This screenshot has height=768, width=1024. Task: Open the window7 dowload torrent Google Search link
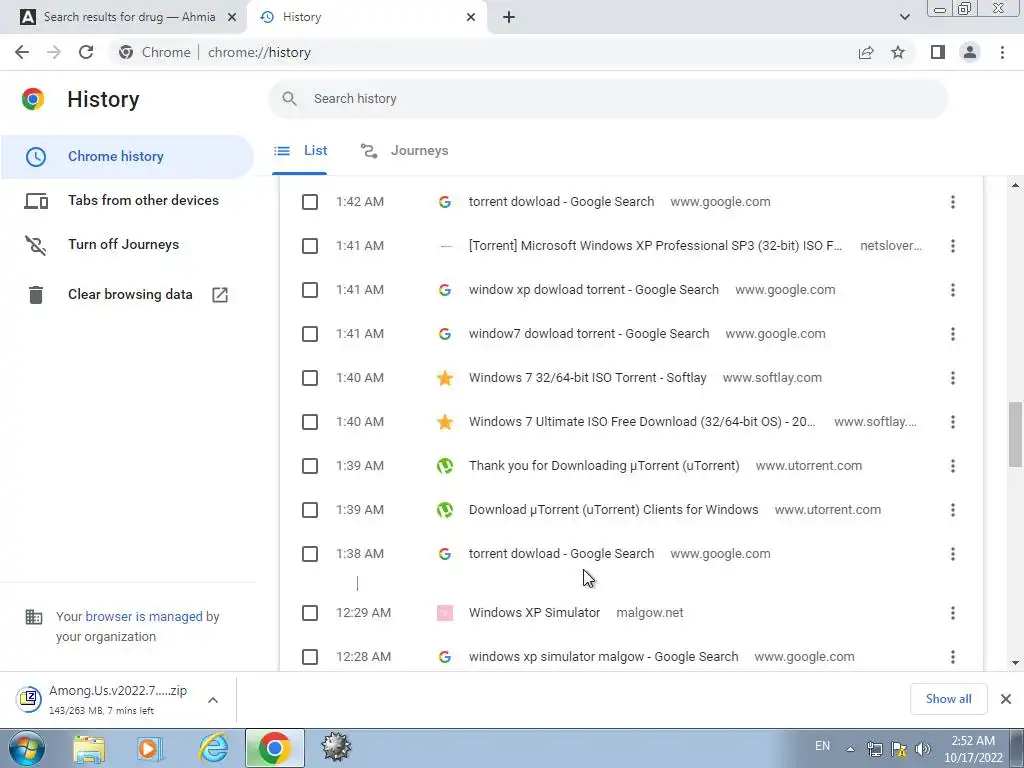[x=588, y=334]
